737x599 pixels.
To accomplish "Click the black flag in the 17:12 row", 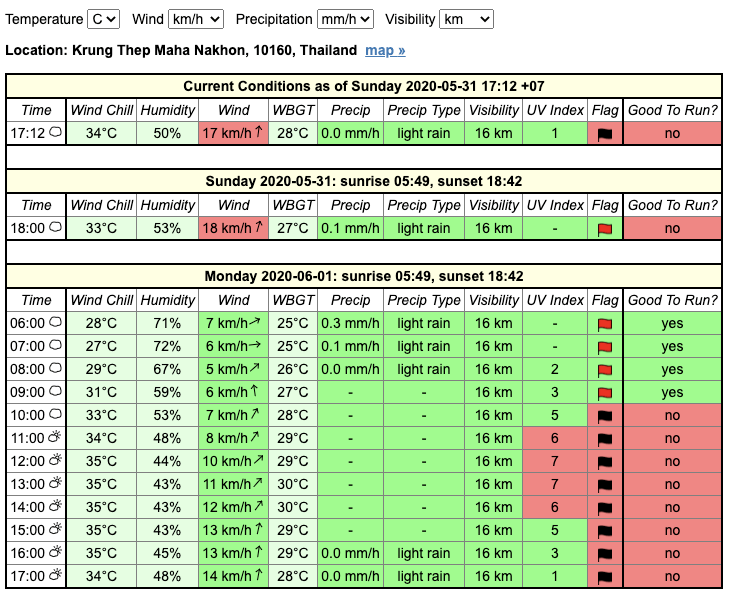I will (x=604, y=133).
